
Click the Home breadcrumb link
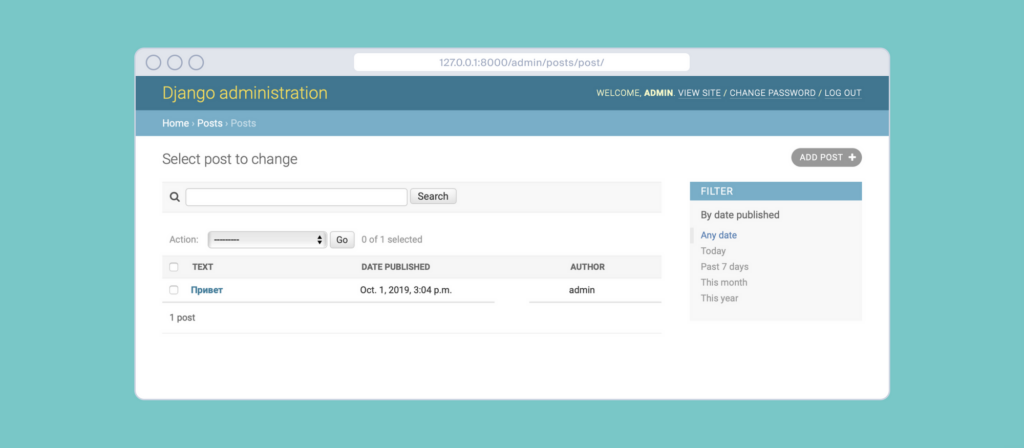[x=175, y=123]
